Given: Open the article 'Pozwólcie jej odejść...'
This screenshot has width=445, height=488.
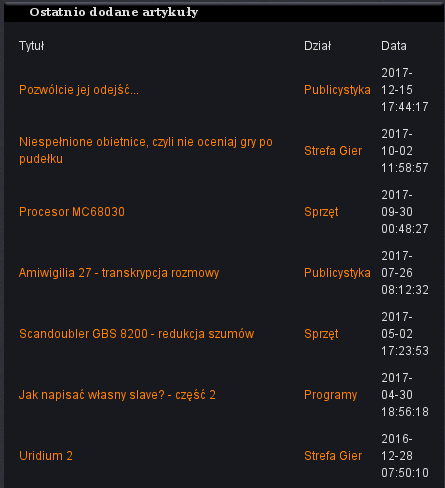Looking at the screenshot, I should click(79, 90).
